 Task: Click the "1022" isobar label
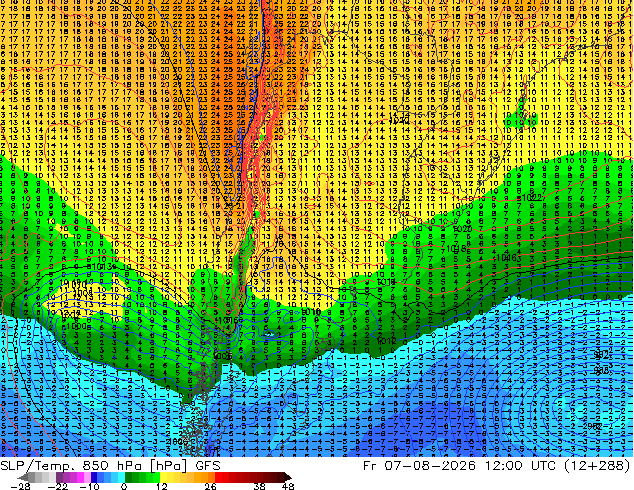[532, 198]
